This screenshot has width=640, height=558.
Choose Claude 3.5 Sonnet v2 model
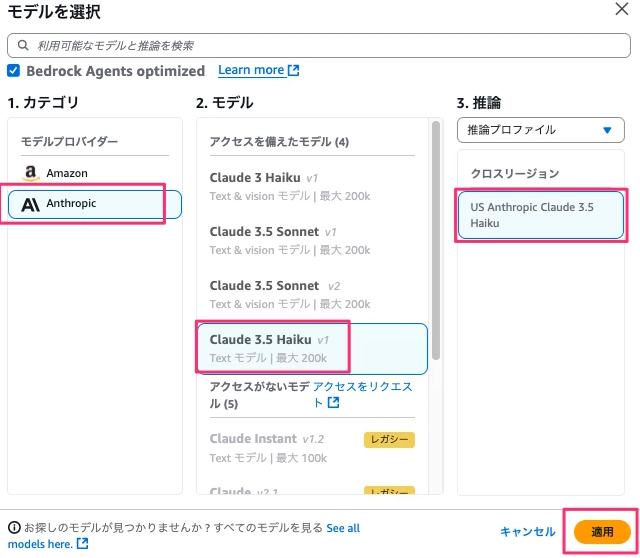(x=312, y=294)
